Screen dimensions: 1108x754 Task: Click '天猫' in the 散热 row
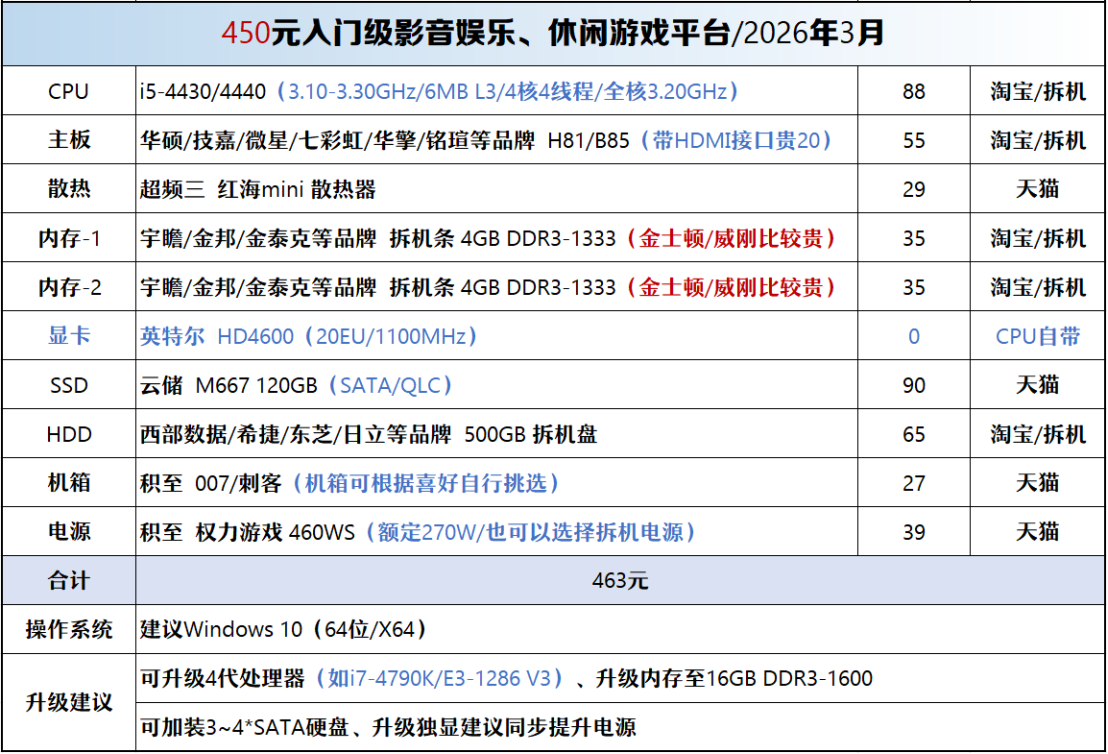click(1038, 189)
